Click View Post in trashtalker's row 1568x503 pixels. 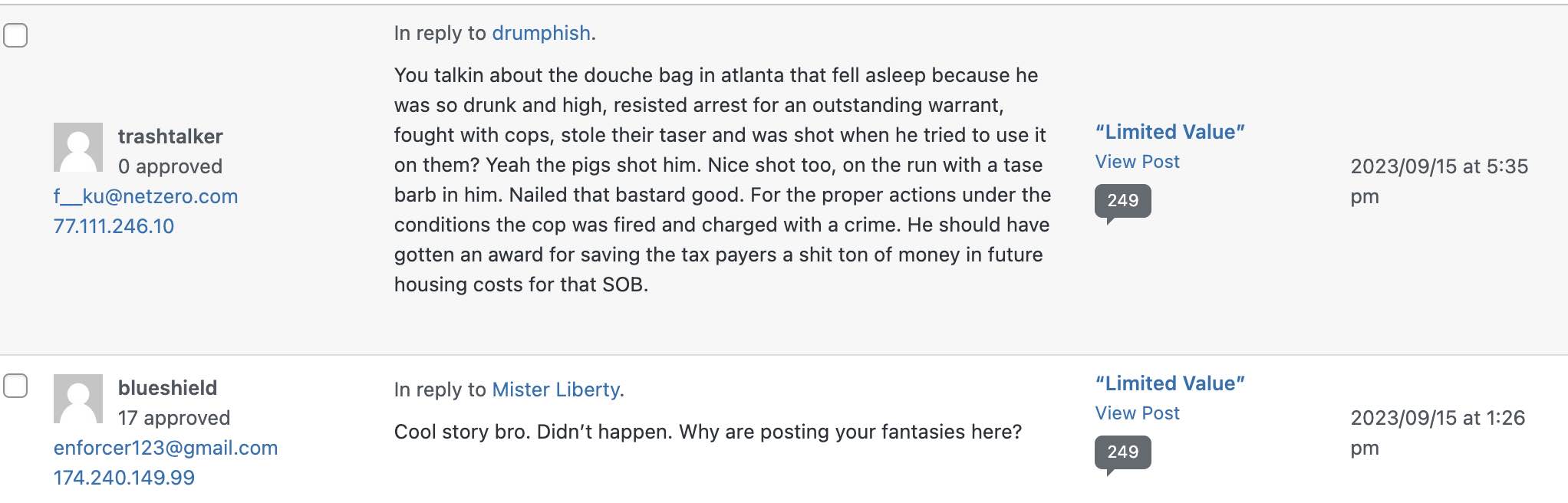point(1137,162)
